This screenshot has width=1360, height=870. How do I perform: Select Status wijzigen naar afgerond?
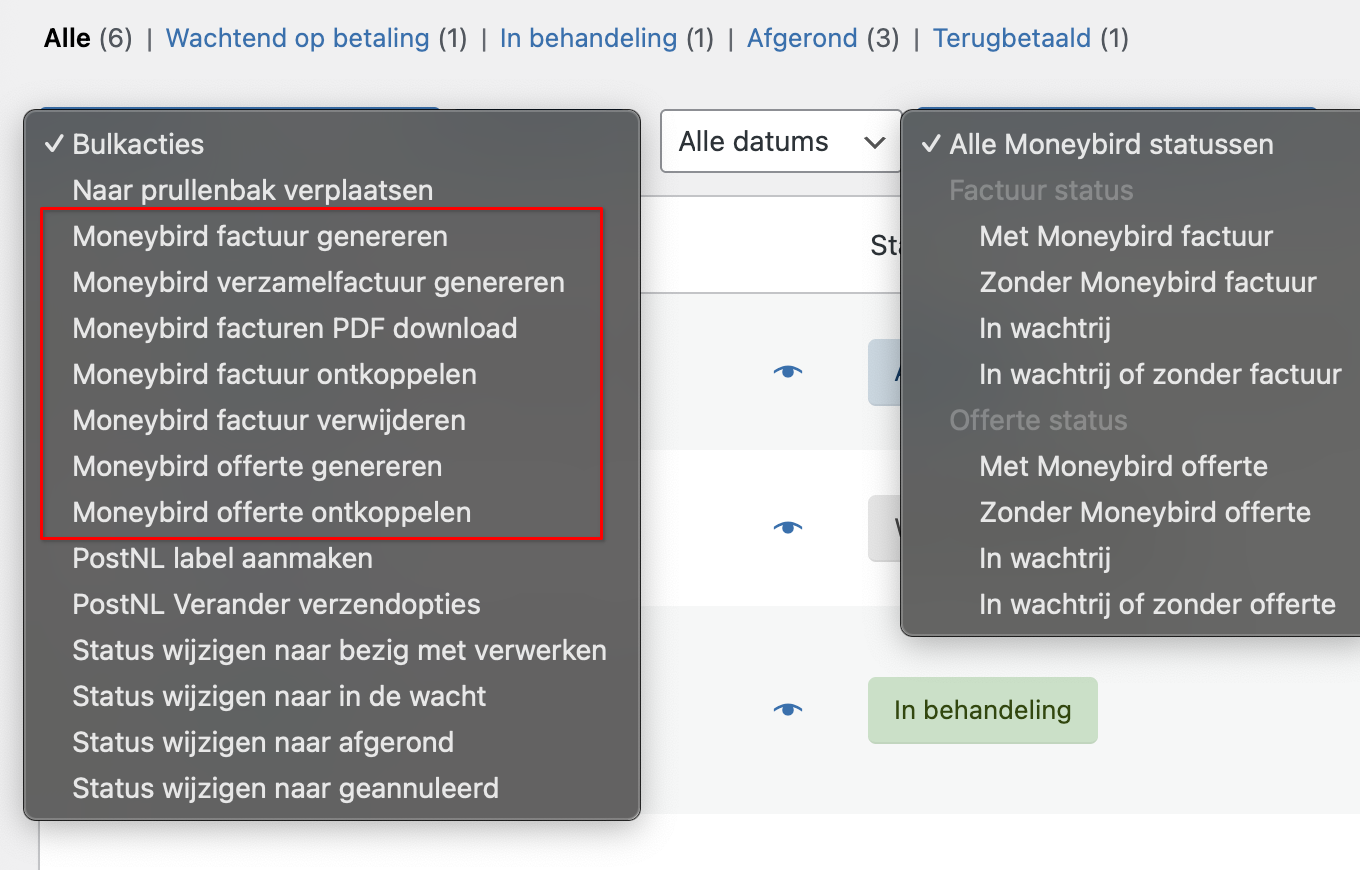pos(263,742)
